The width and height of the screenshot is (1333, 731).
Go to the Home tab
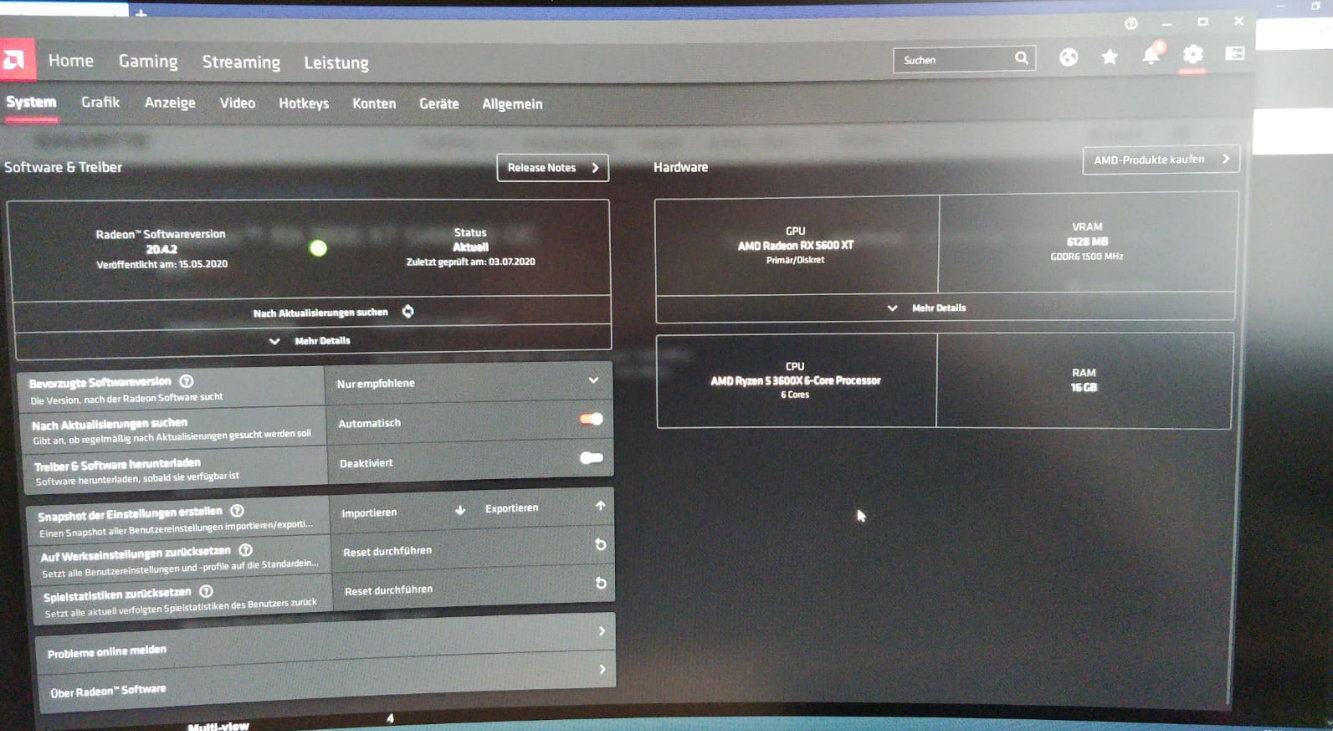click(x=71, y=61)
